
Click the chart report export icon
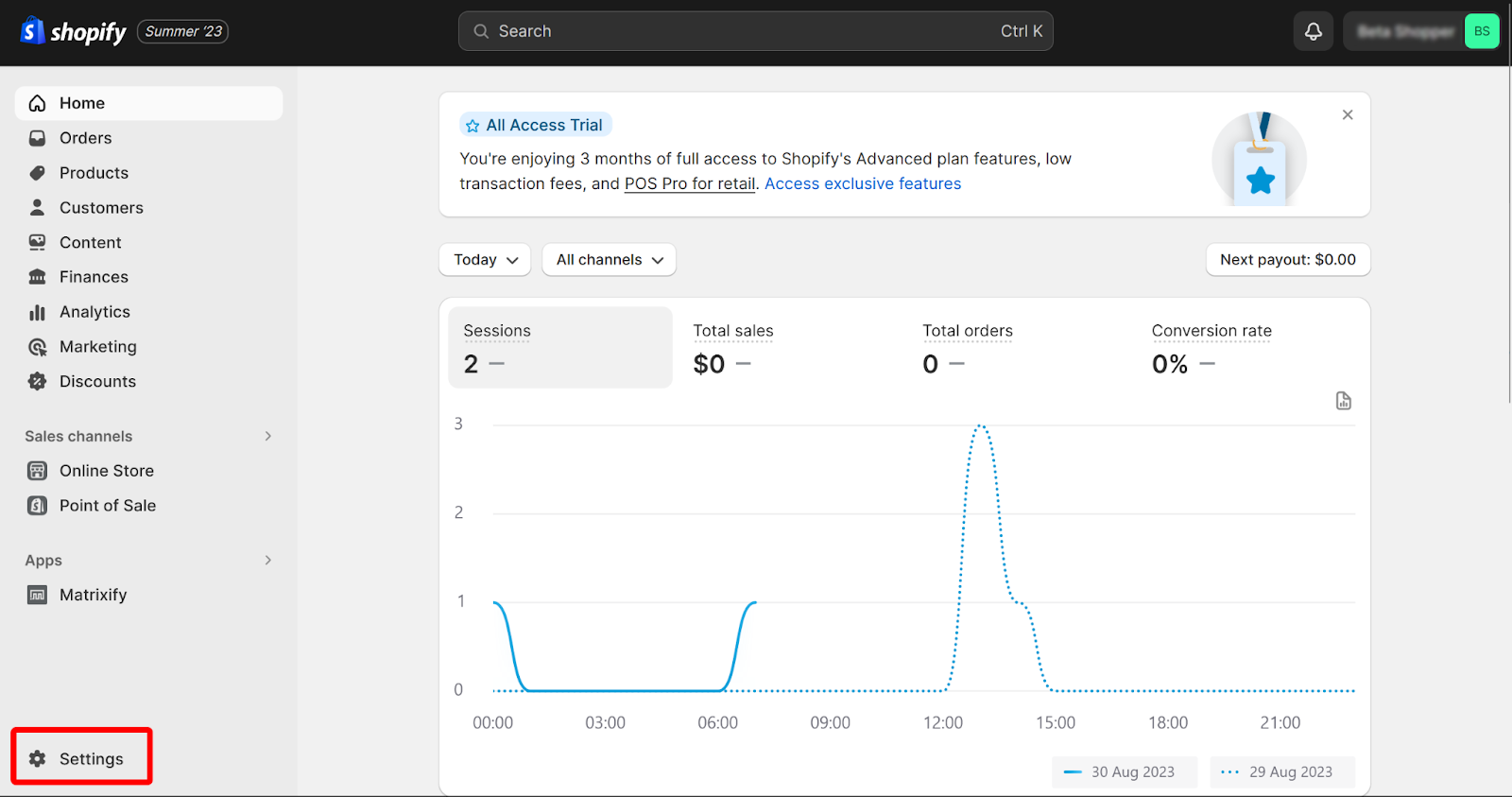(x=1344, y=401)
